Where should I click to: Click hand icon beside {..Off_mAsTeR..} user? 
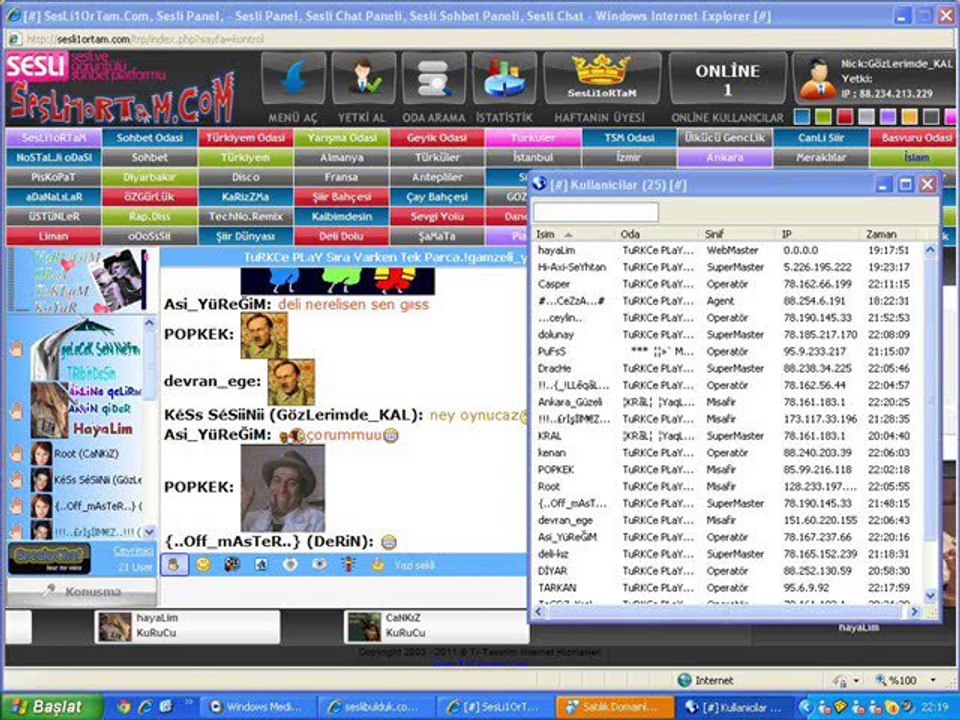click(17, 506)
